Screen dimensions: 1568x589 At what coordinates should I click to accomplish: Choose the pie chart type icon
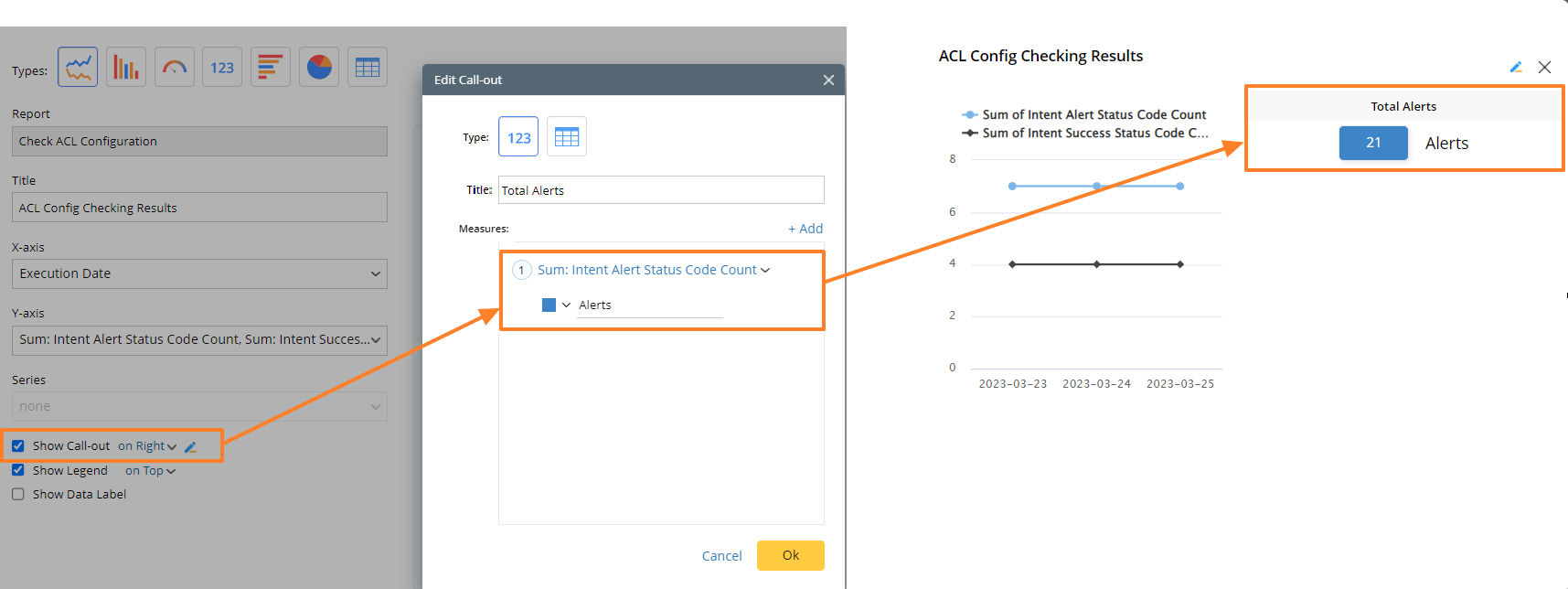(319, 67)
